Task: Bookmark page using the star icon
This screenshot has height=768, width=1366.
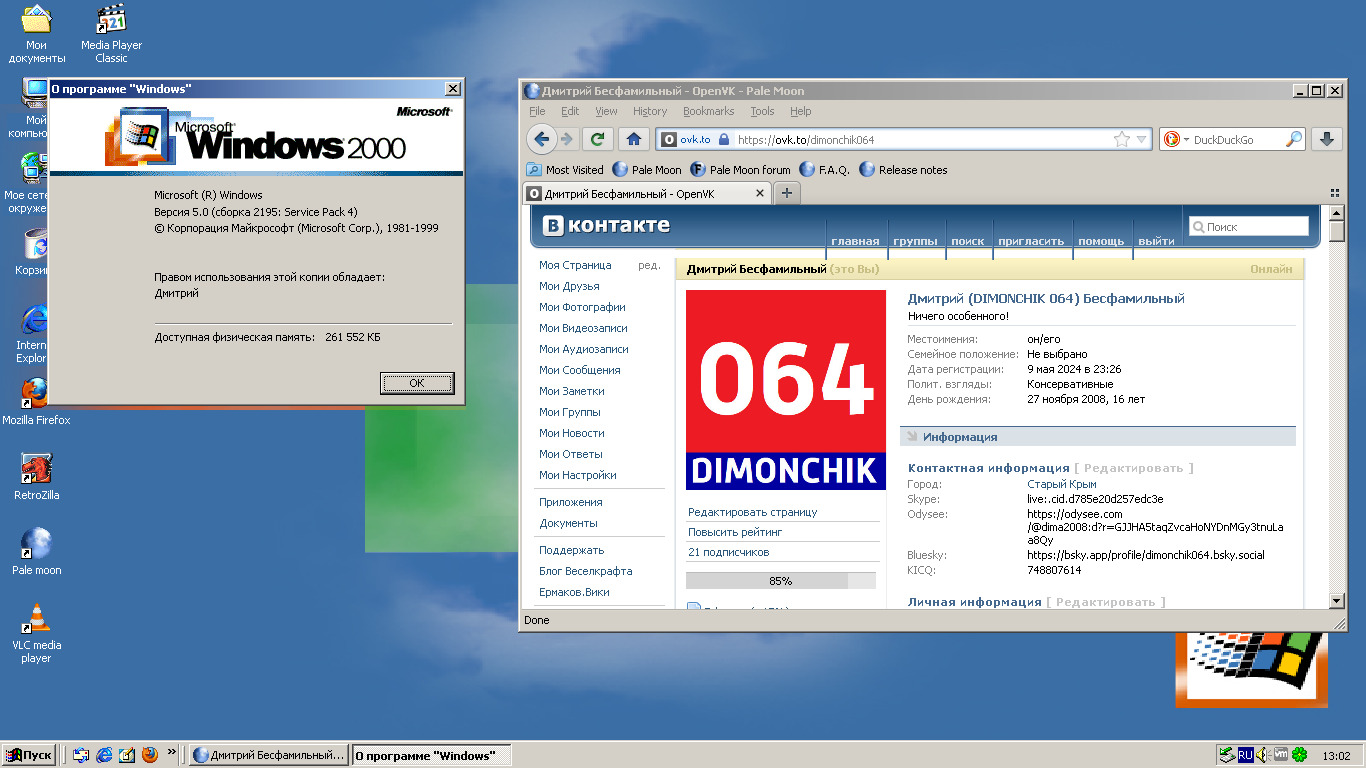Action: [1122, 140]
